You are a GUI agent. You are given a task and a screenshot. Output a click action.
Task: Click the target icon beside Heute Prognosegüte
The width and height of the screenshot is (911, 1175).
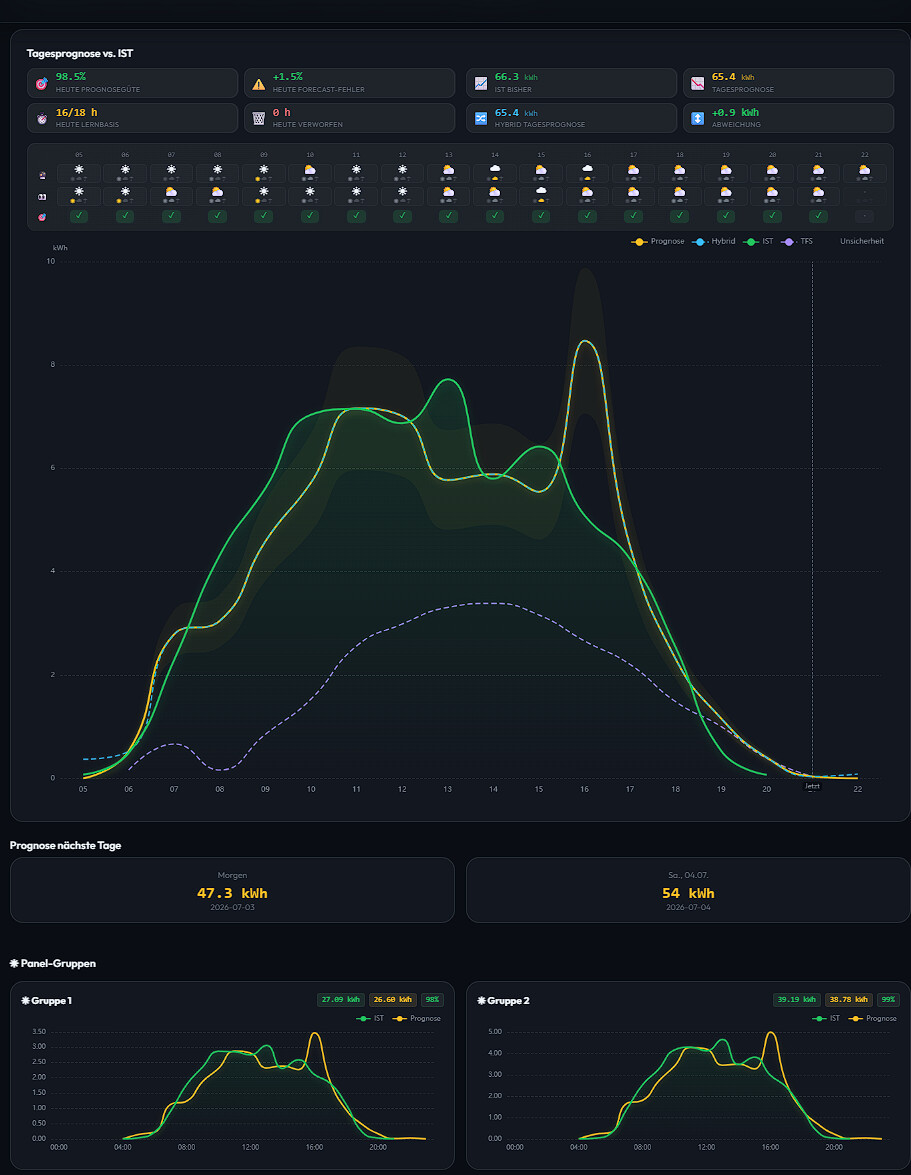41,83
